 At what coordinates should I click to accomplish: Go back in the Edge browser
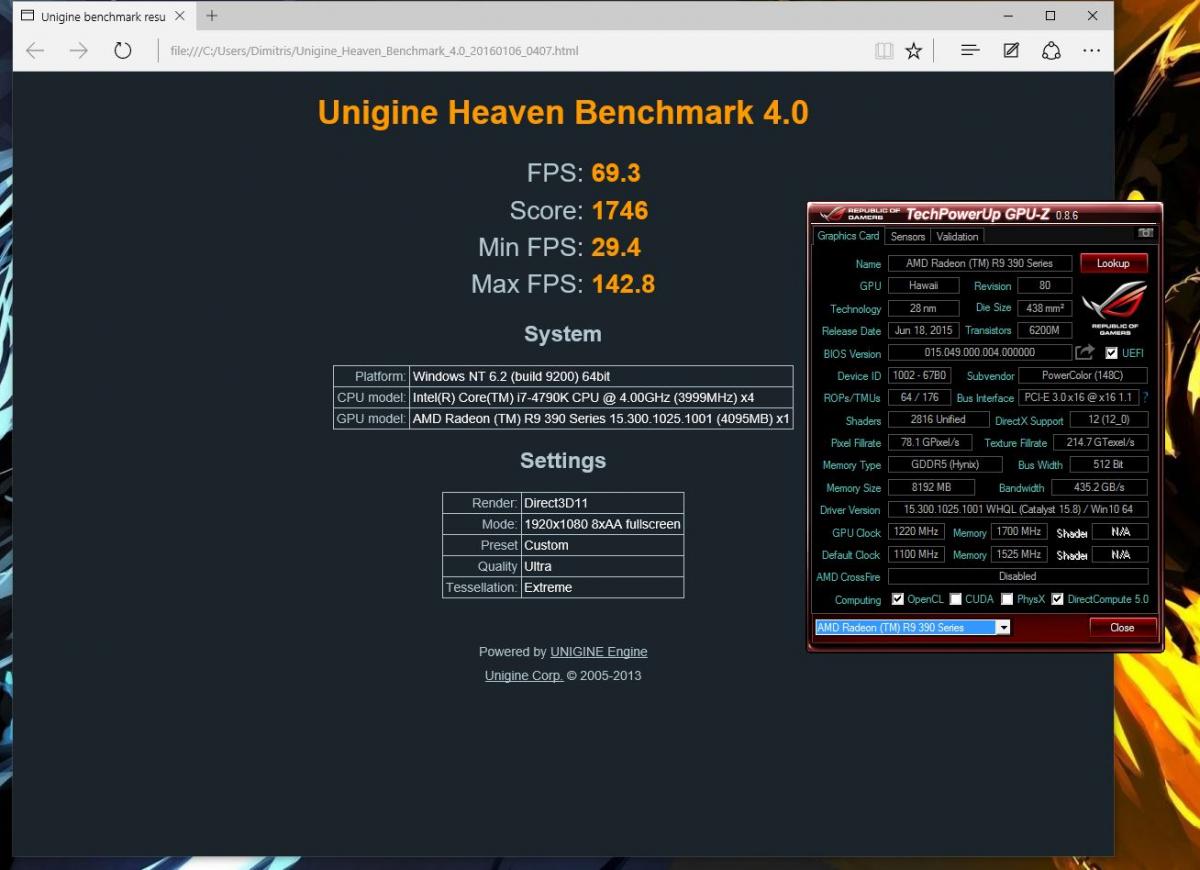click(x=35, y=51)
